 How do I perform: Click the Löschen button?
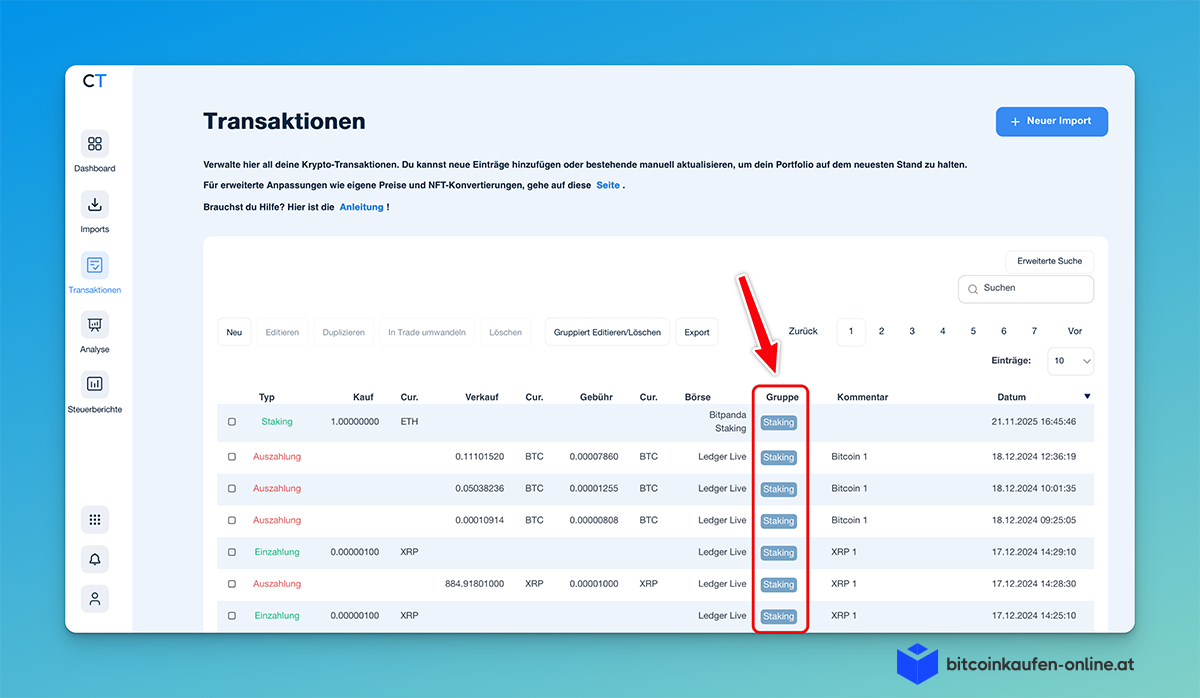click(x=506, y=332)
